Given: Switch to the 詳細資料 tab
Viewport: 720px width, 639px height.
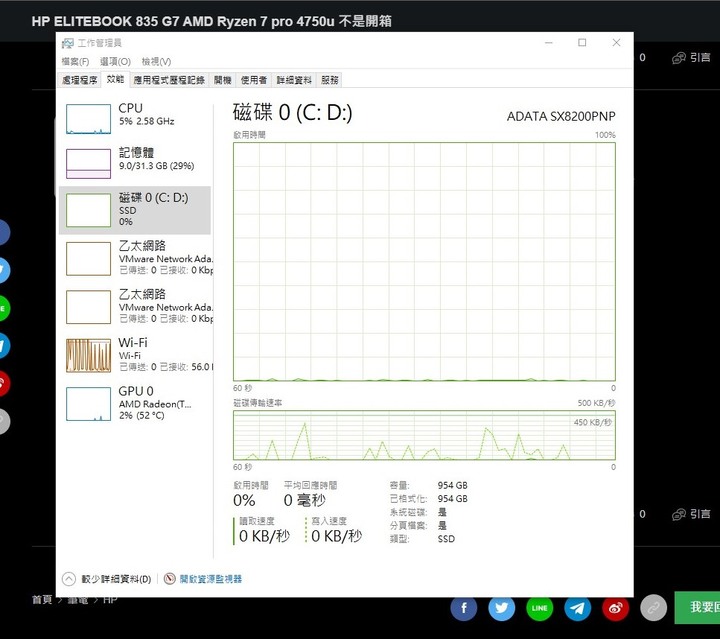Looking at the screenshot, I should tap(294, 80).
